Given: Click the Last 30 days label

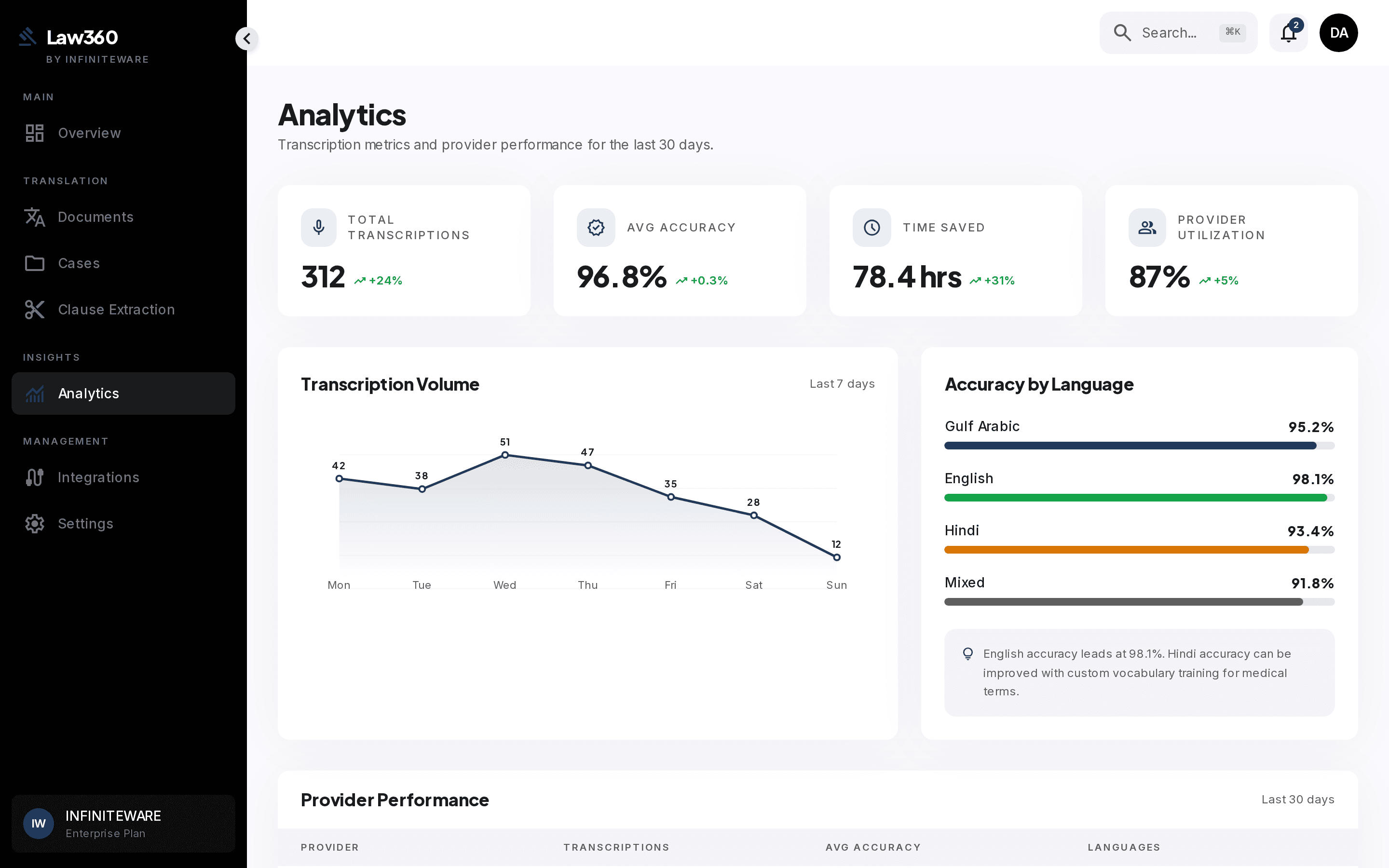Looking at the screenshot, I should [1298, 800].
